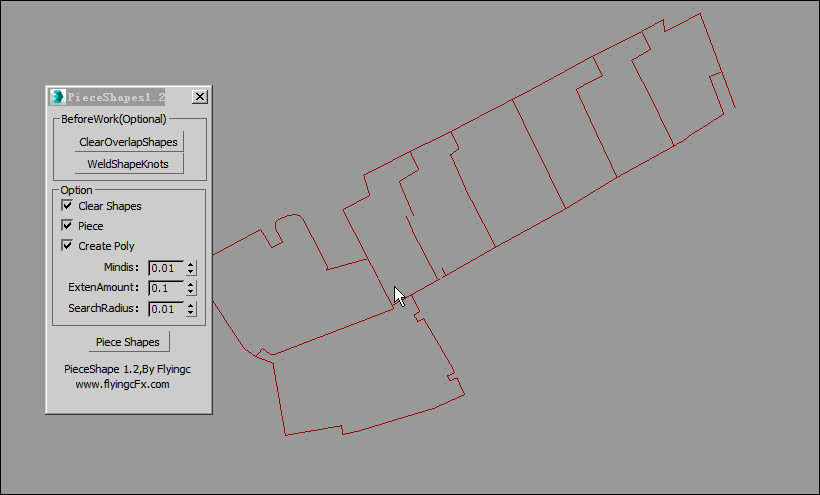Increase Mindis with the up spinner arrow
The width and height of the screenshot is (820, 495).
[x=191, y=264]
